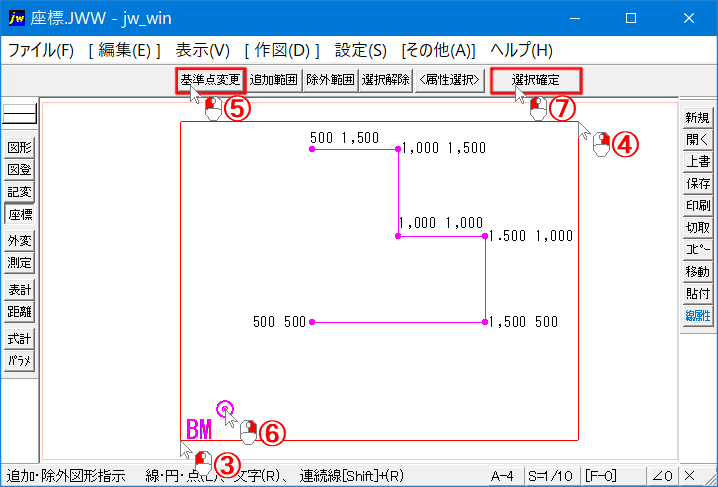Select the 表計 tool in left toolbar
The width and height of the screenshot is (718, 487).
19,290
